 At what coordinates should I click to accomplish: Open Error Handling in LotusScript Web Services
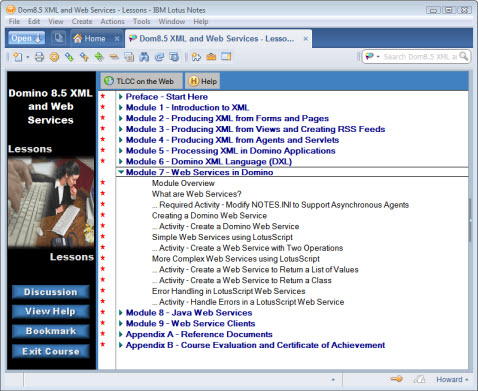[228, 291]
